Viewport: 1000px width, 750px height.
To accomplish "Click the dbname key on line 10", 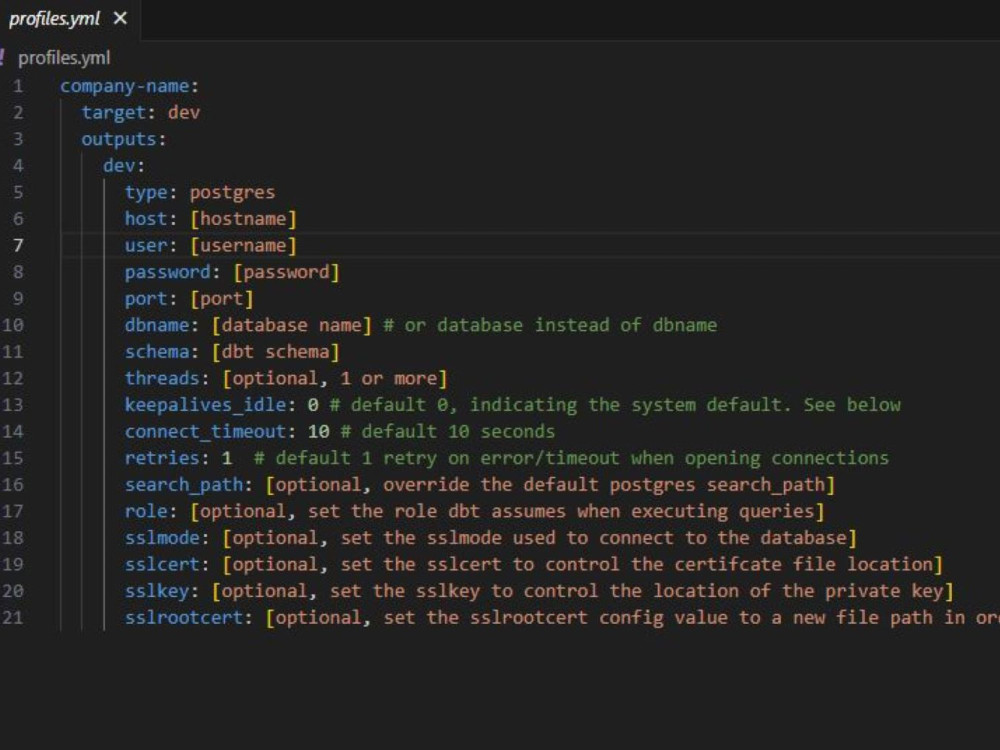I will click(x=157, y=325).
